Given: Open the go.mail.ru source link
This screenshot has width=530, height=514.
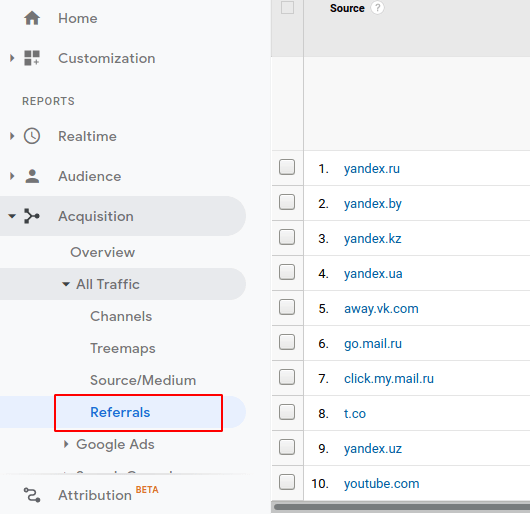Looking at the screenshot, I should click(x=373, y=344).
